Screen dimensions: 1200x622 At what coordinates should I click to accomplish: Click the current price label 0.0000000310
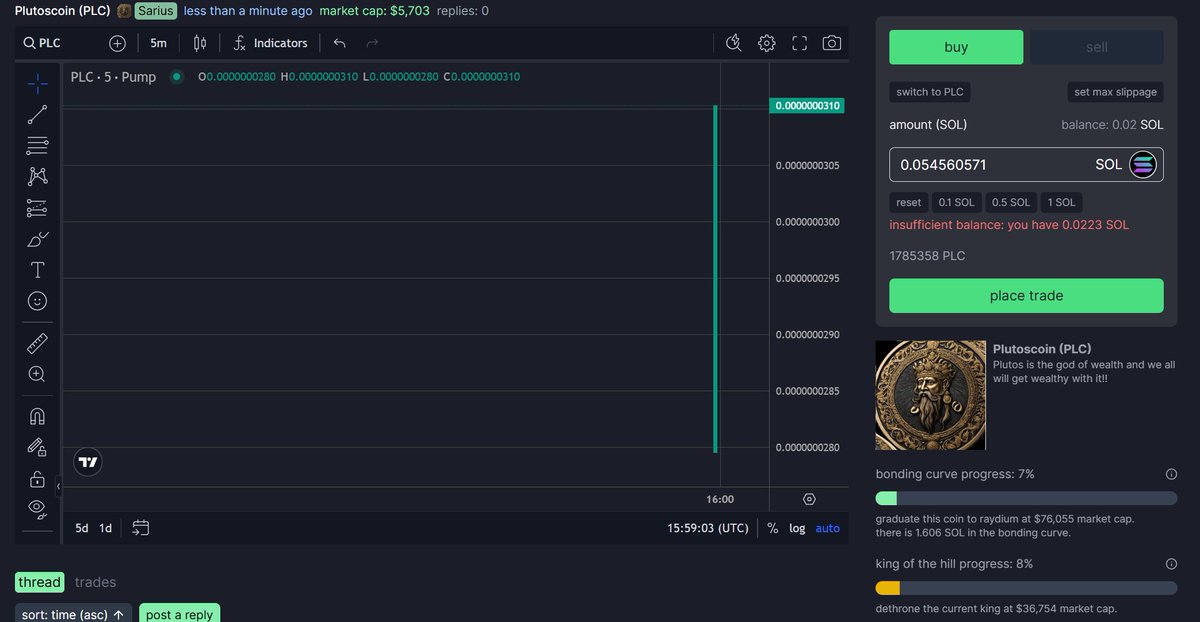(807, 106)
